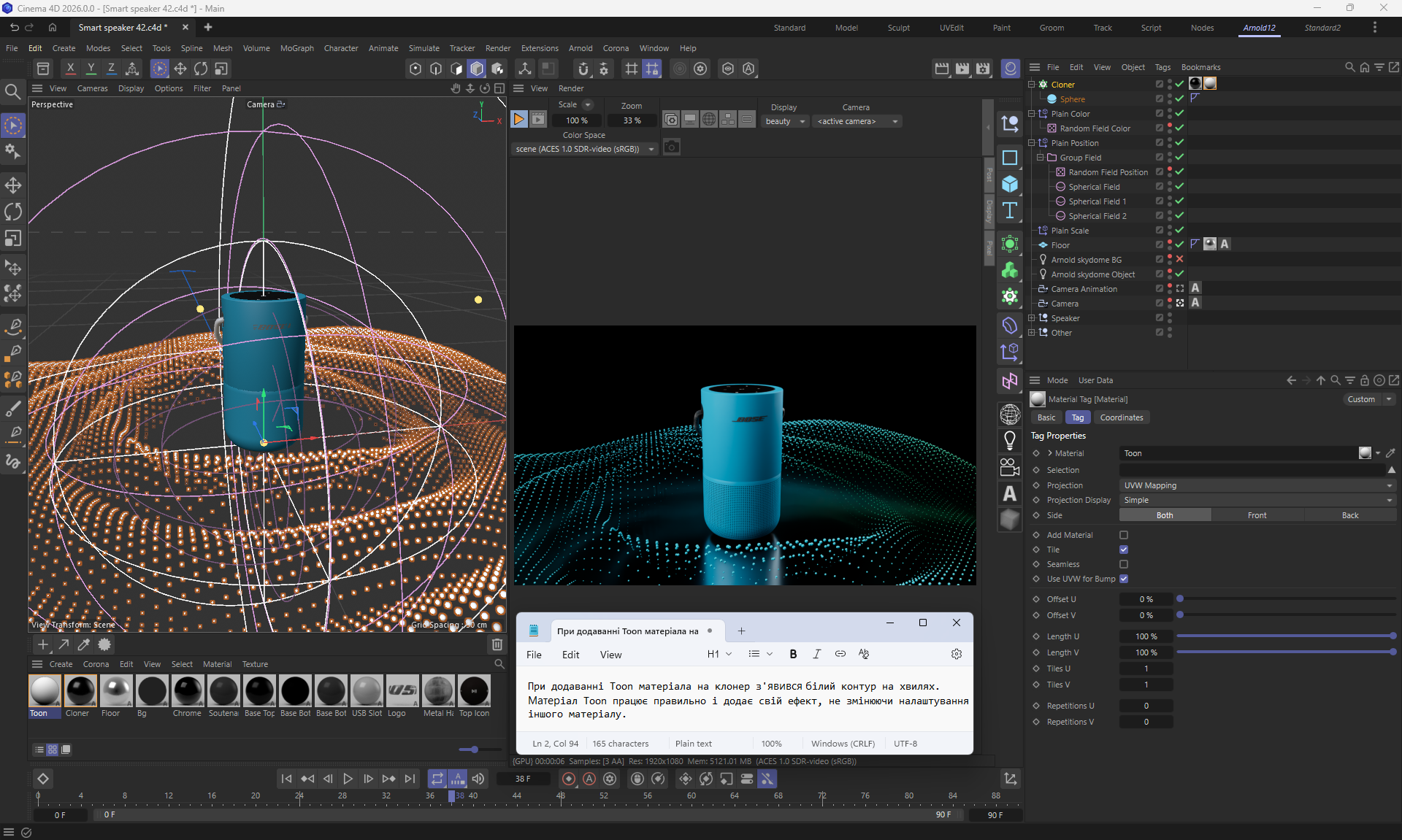Viewport: 1402px width, 840px height.
Task: Uncheck the Tile checkbox
Action: point(1124,550)
